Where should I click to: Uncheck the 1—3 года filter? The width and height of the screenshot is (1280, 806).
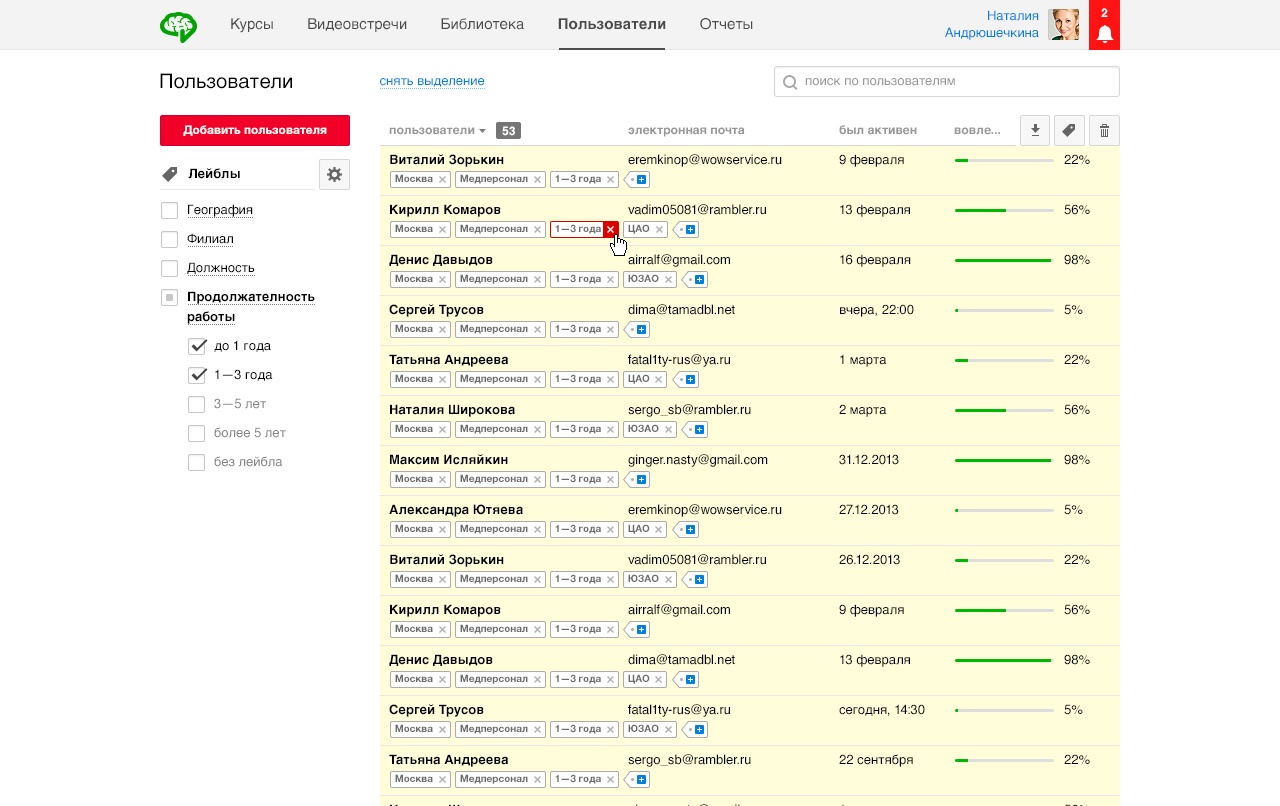[x=196, y=375]
